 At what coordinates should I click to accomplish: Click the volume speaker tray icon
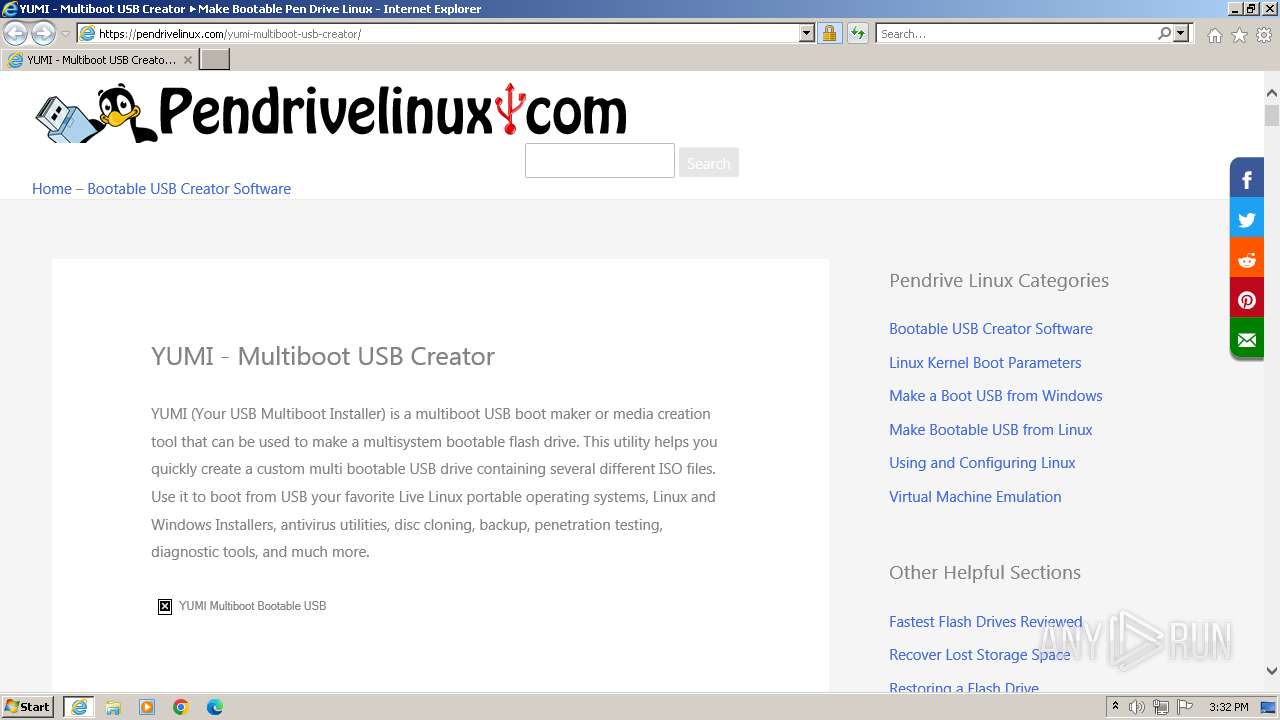(x=1137, y=707)
